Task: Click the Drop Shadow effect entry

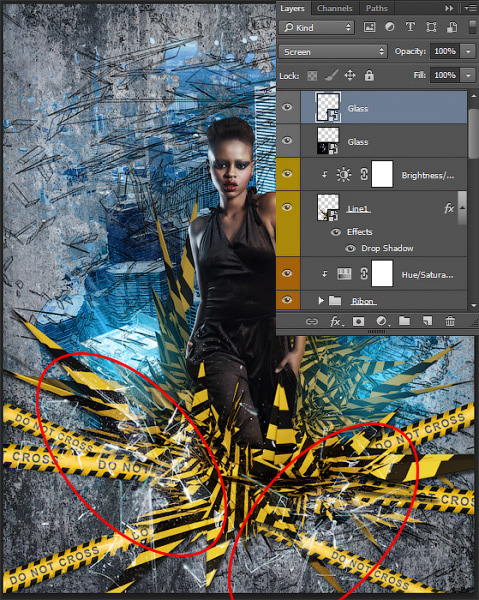Action: point(387,248)
